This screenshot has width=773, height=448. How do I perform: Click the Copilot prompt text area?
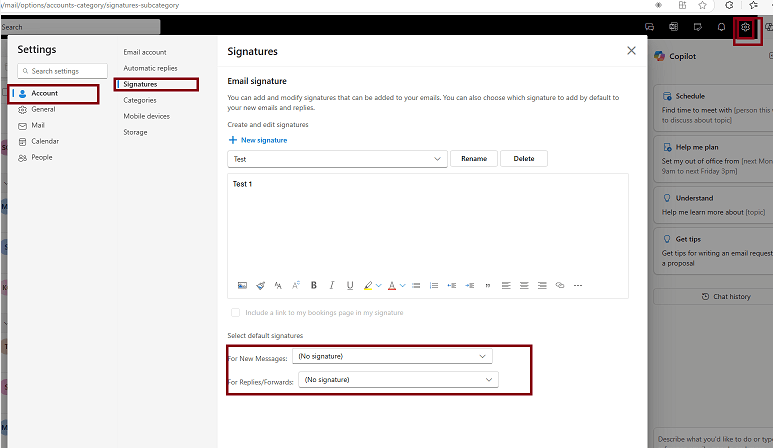tap(713, 439)
